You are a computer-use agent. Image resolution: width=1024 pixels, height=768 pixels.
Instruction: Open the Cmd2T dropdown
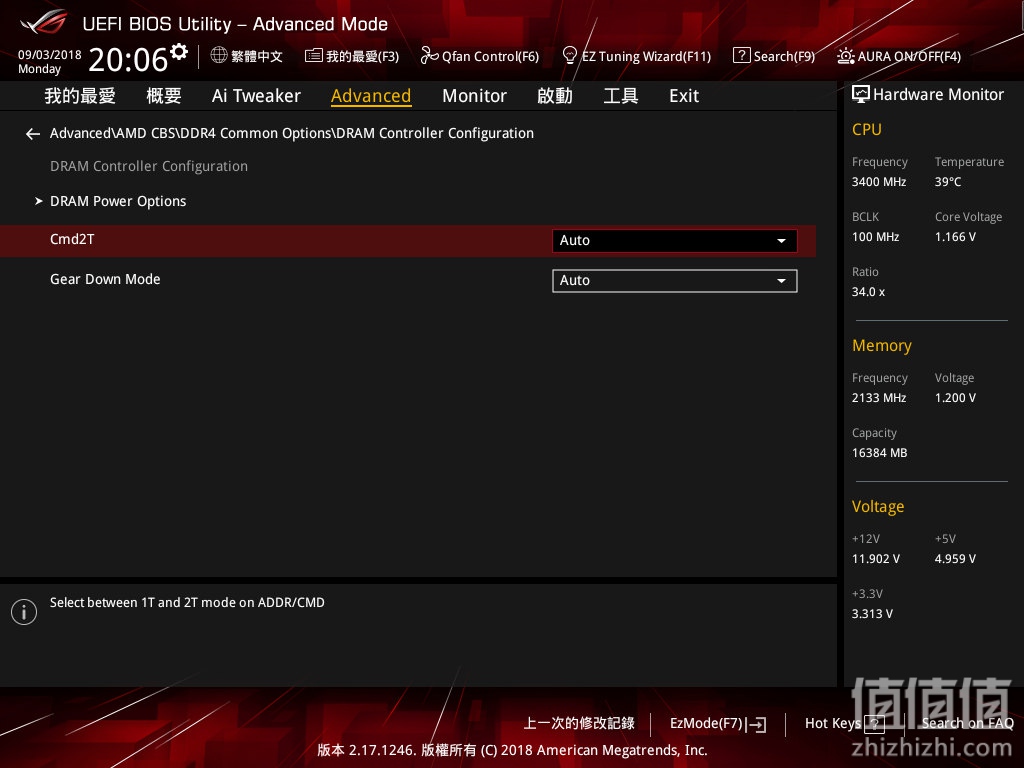click(x=675, y=240)
